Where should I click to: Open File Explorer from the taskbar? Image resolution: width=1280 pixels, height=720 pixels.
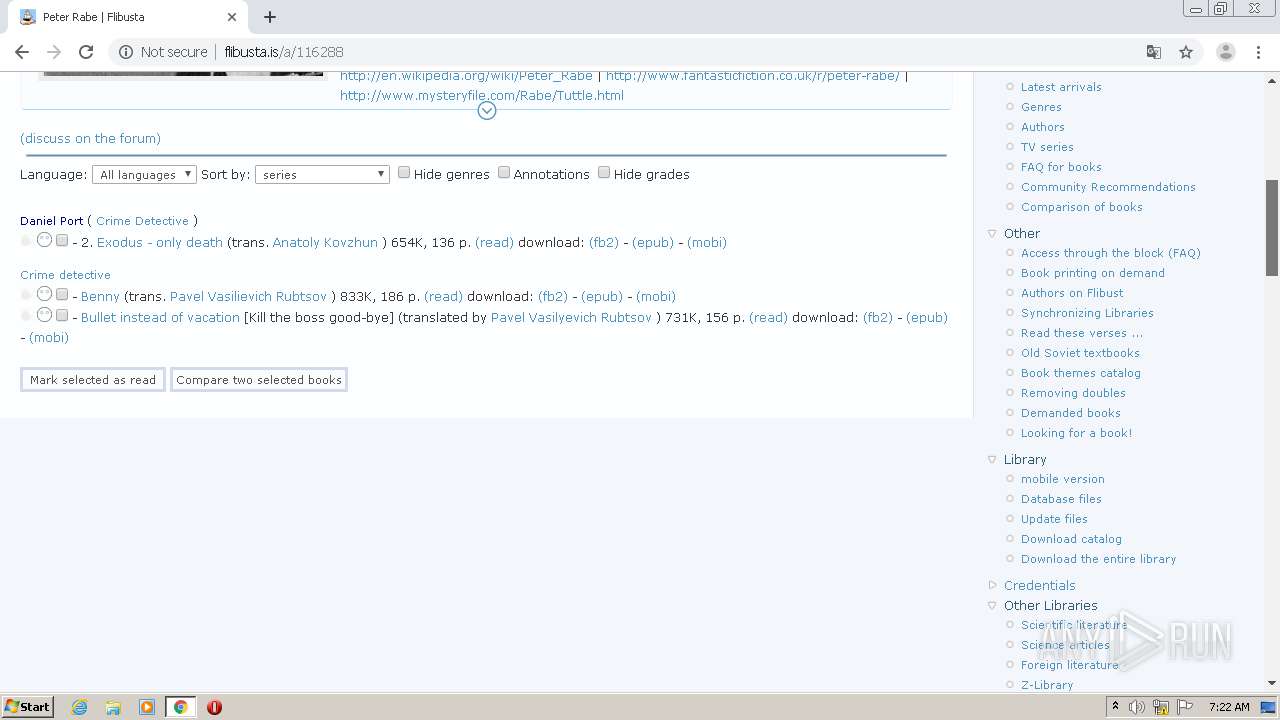tap(113, 707)
